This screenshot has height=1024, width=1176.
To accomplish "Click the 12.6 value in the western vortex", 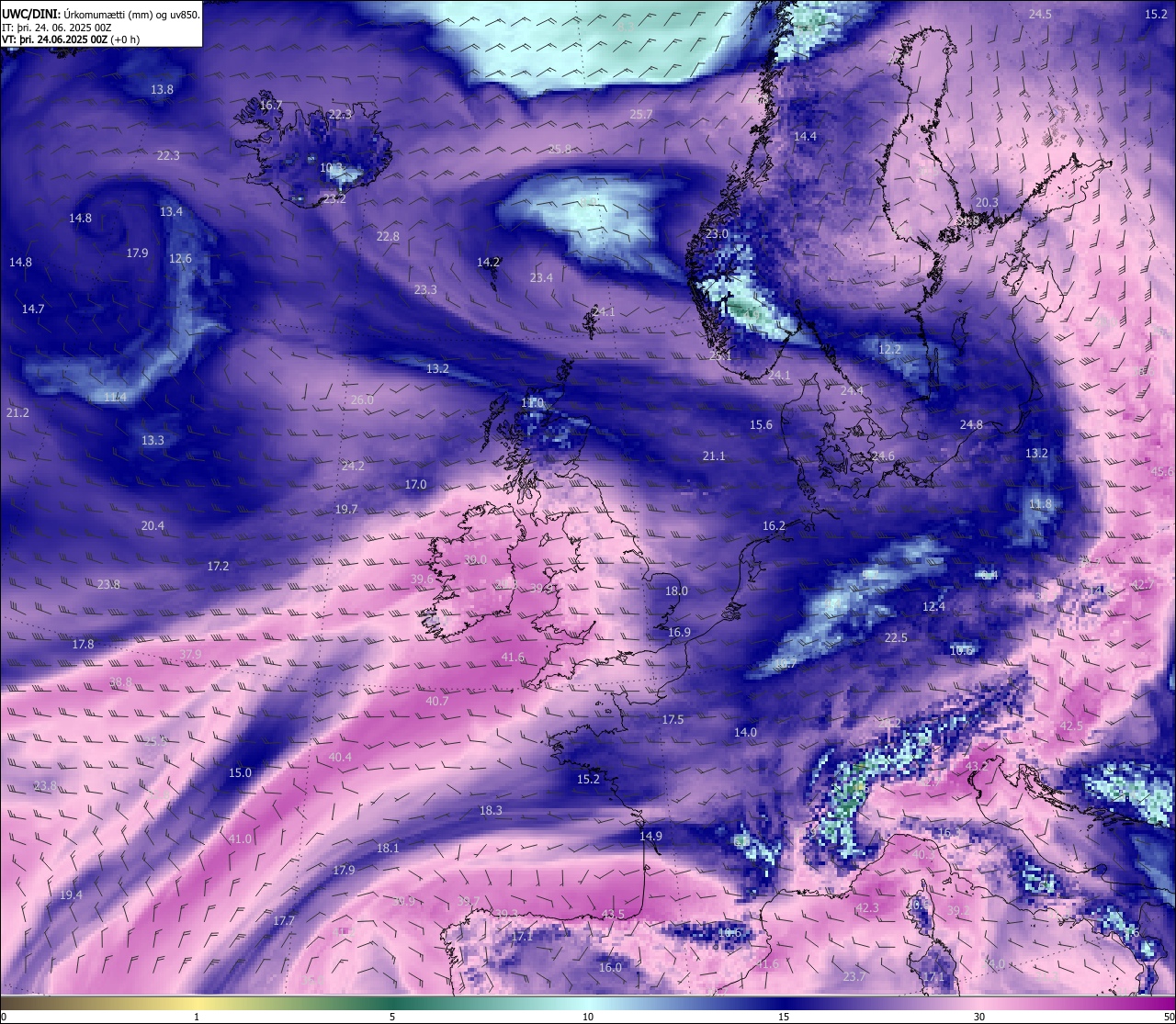I will coord(180,258).
